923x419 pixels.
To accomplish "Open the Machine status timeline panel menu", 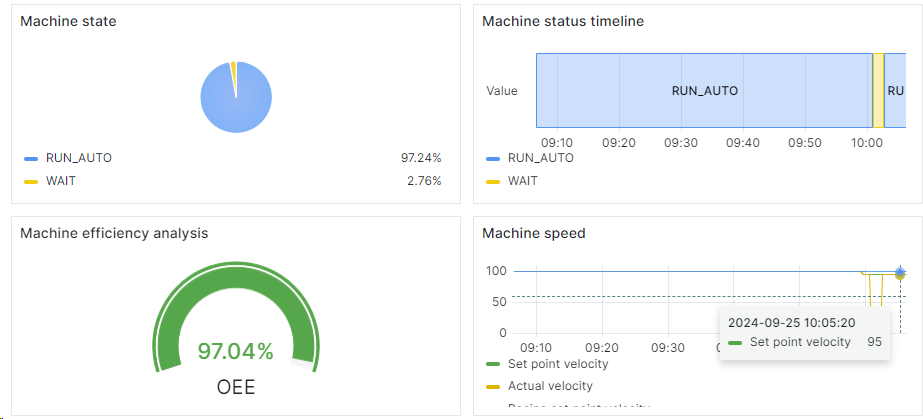I will [x=563, y=21].
